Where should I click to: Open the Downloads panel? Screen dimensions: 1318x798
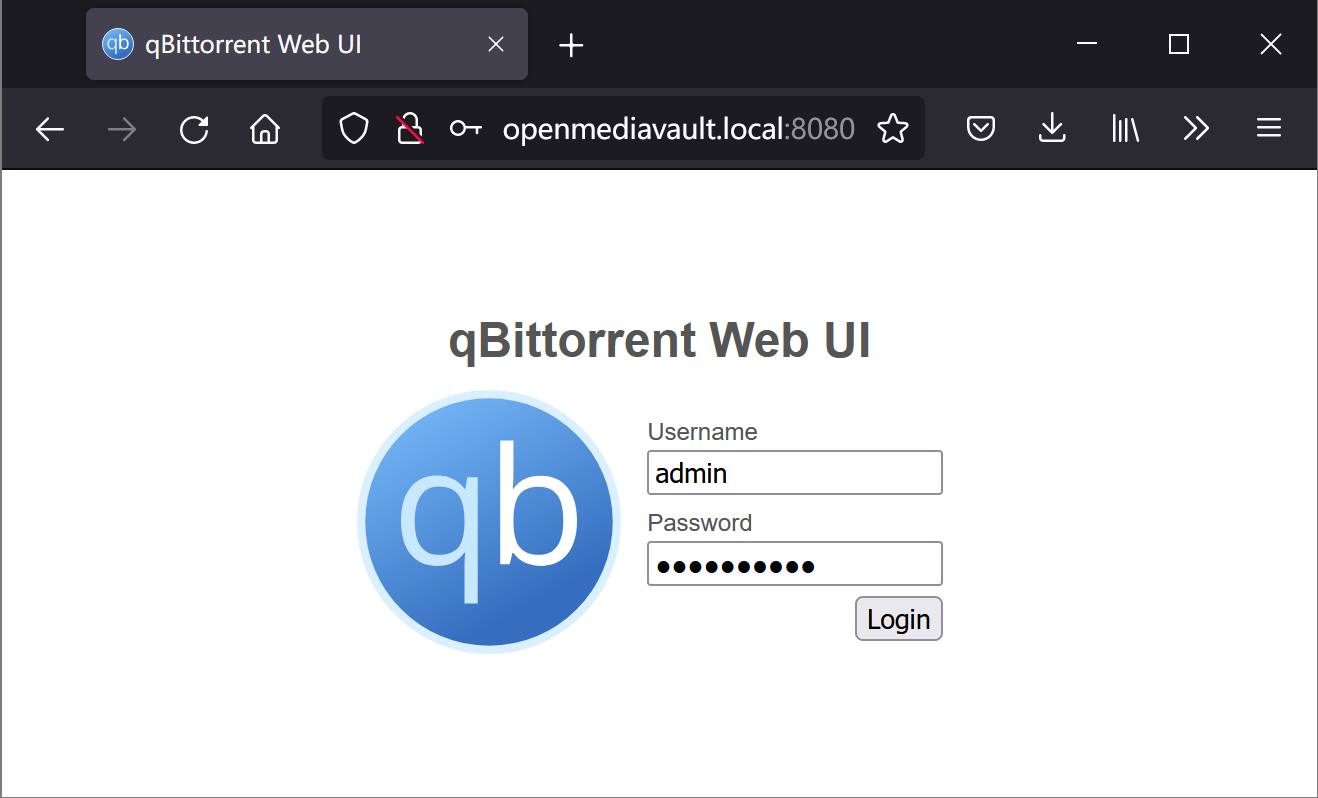click(1052, 129)
